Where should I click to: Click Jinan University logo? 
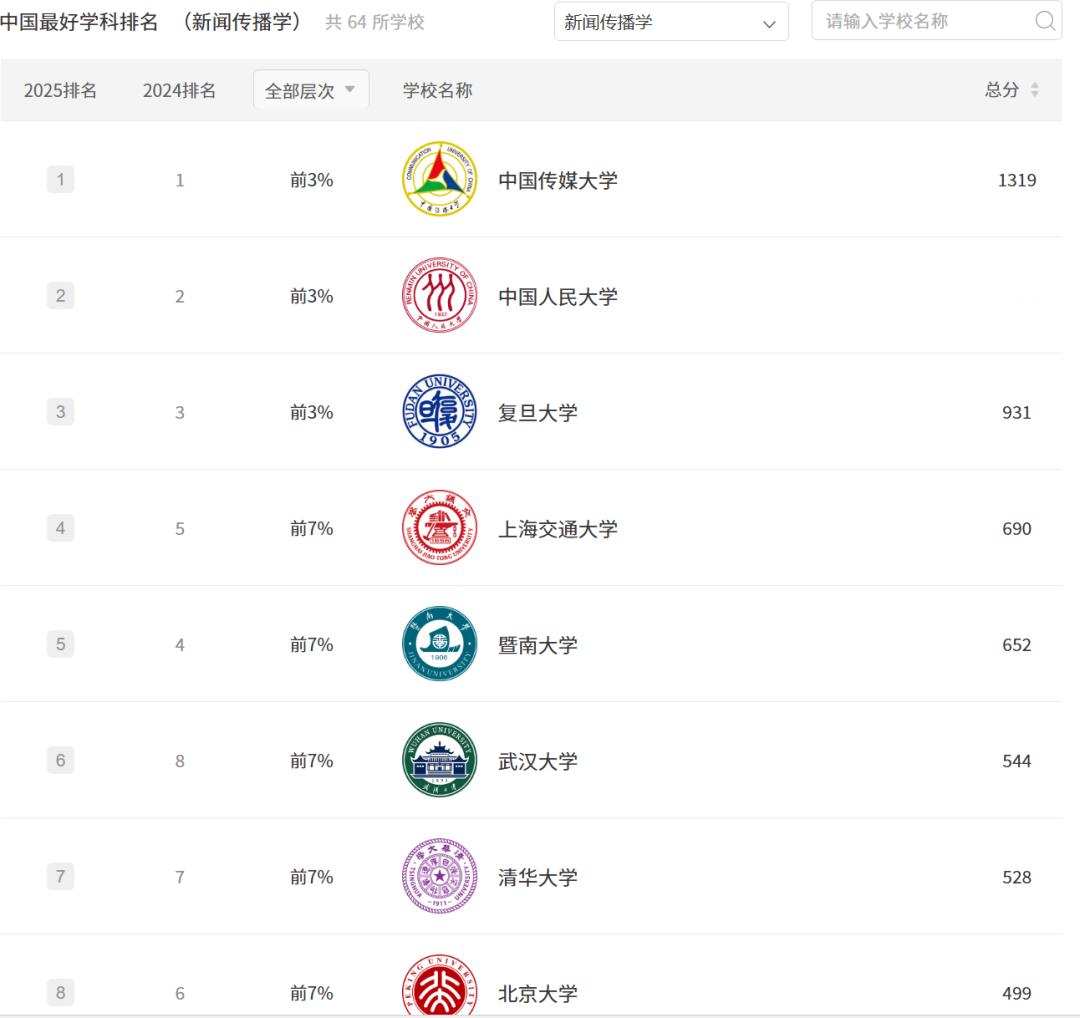(x=439, y=644)
